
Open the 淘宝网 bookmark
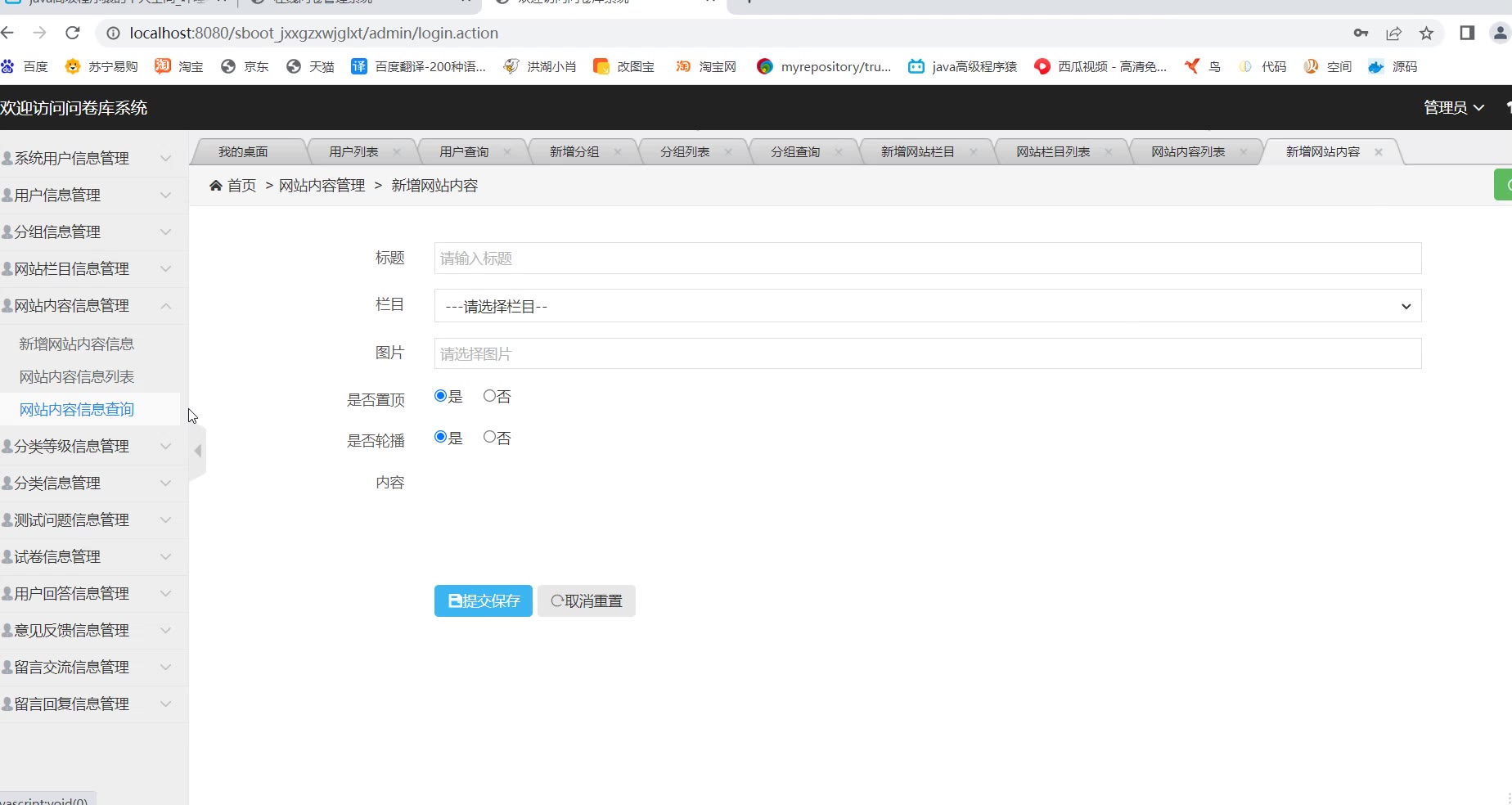point(705,66)
